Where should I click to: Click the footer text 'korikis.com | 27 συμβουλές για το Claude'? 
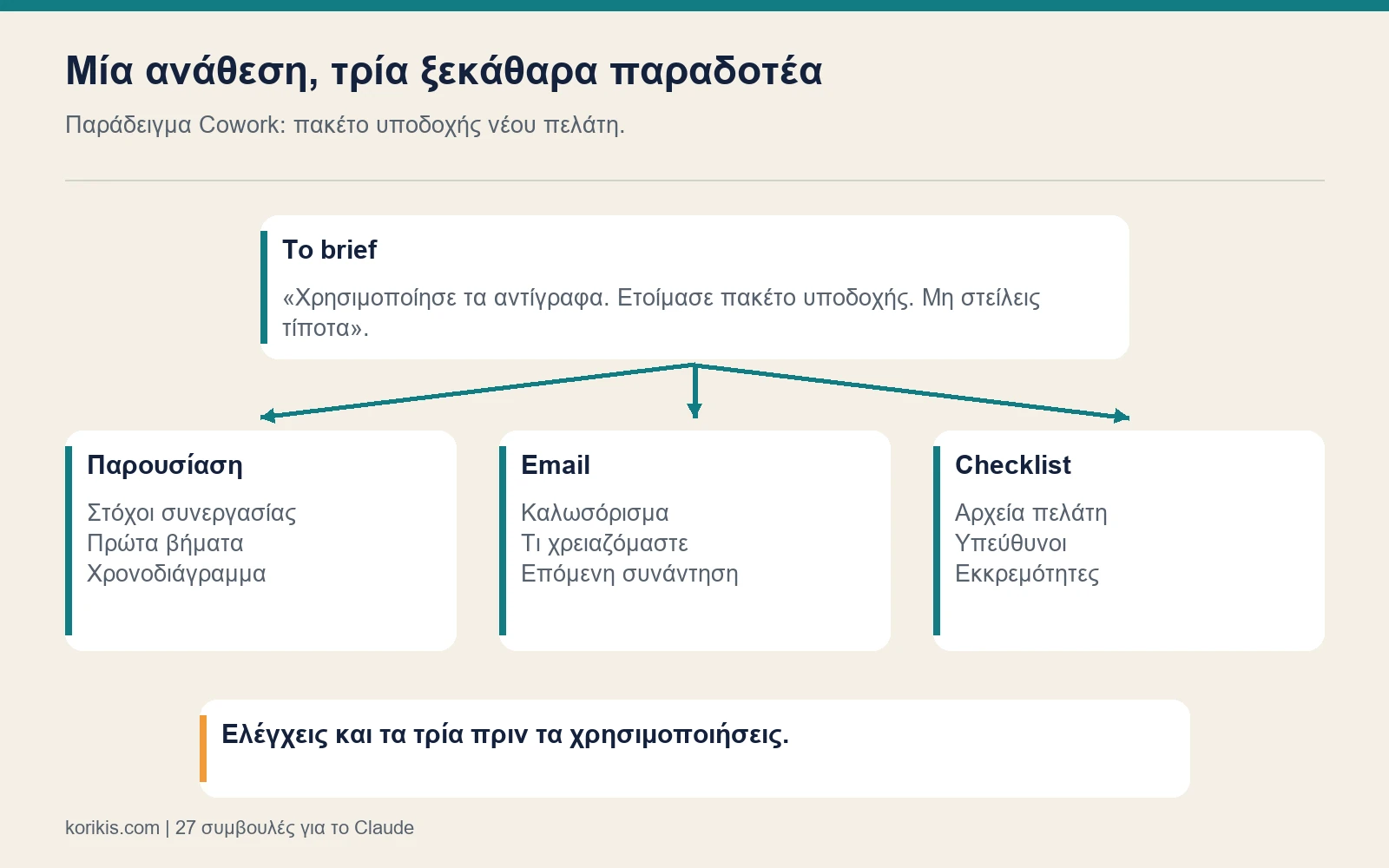click(240, 828)
